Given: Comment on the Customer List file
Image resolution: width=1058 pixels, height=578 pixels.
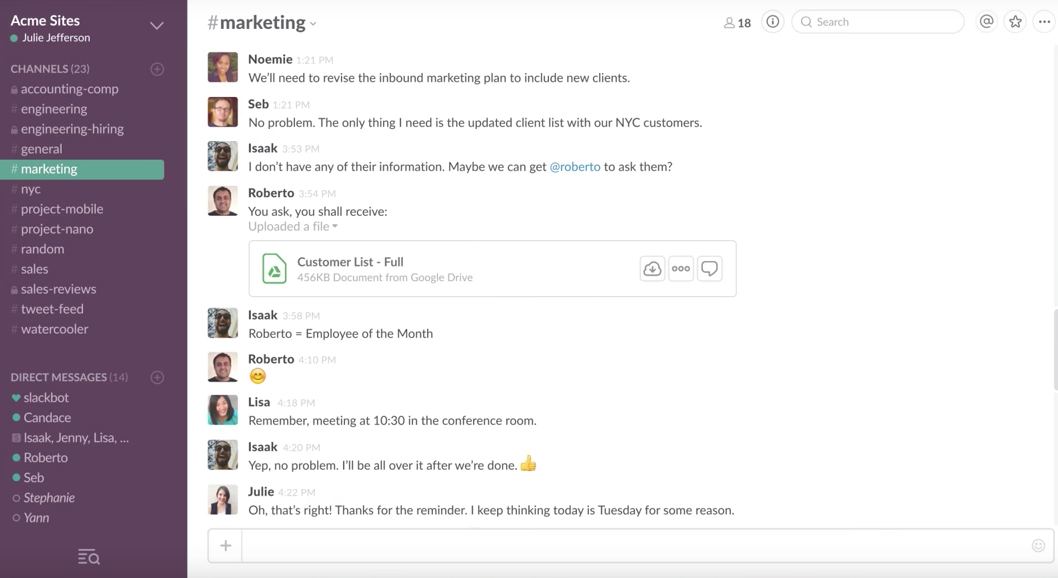Looking at the screenshot, I should coord(710,268).
